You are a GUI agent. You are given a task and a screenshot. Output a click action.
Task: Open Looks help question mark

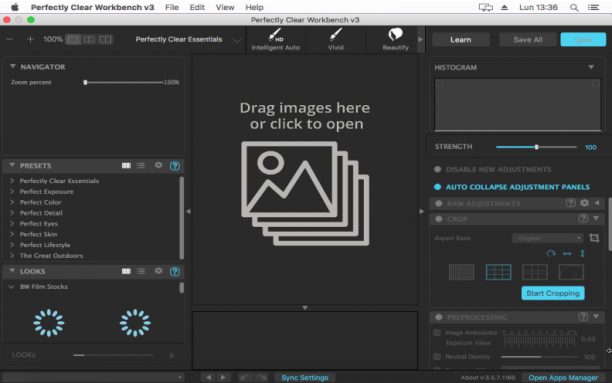tap(175, 271)
